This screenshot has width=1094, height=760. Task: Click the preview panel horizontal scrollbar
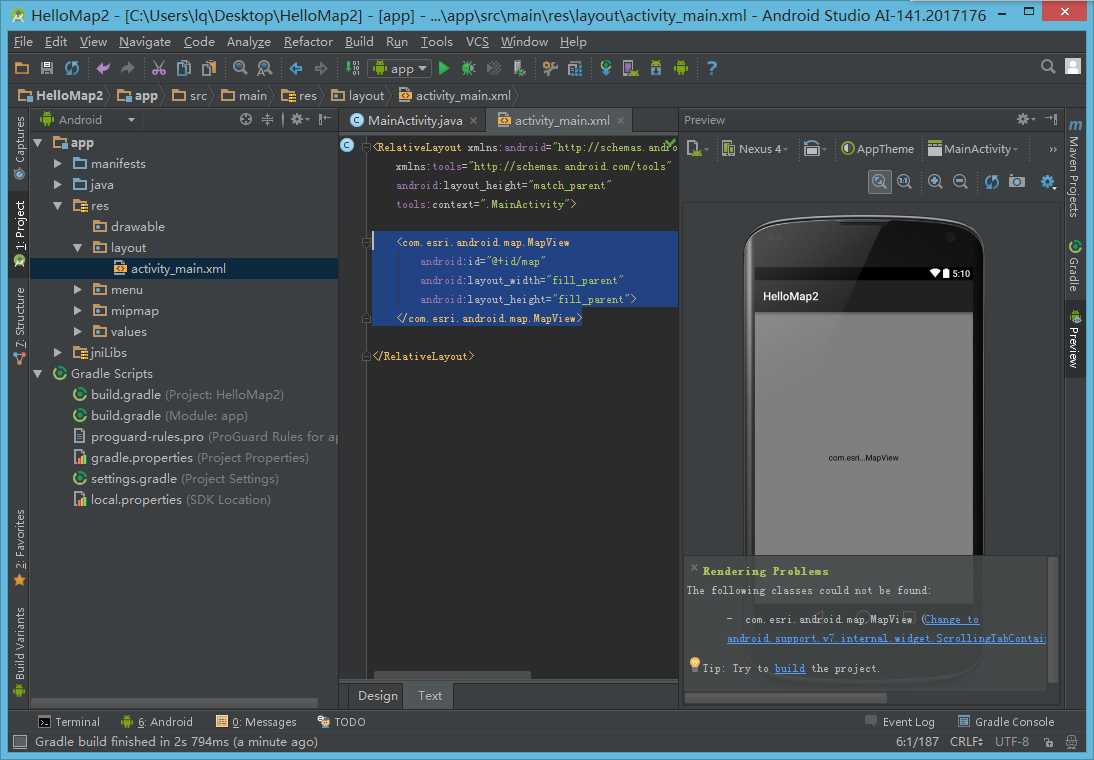pos(785,698)
